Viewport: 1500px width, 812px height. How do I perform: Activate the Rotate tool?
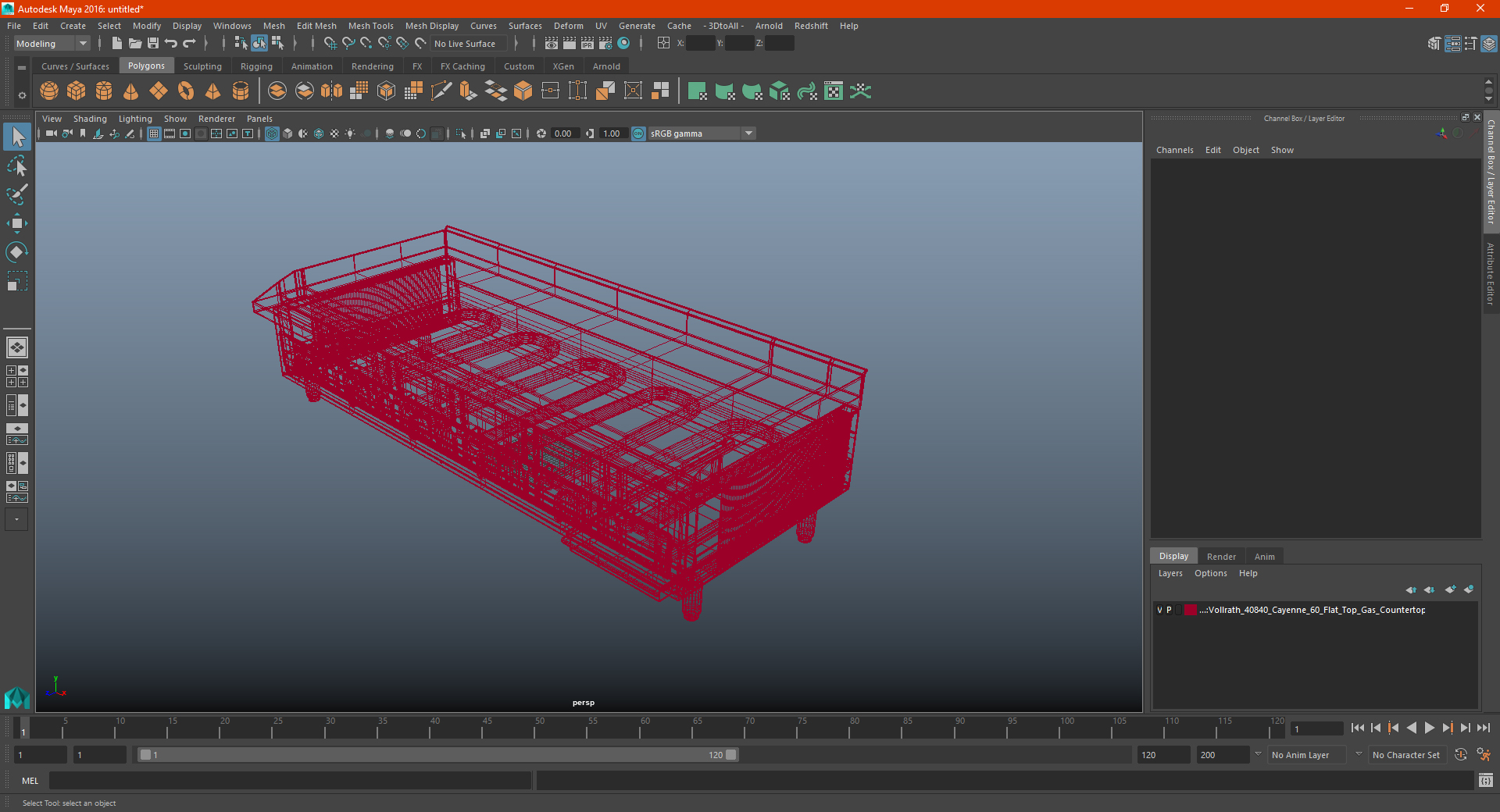pyautogui.click(x=17, y=251)
